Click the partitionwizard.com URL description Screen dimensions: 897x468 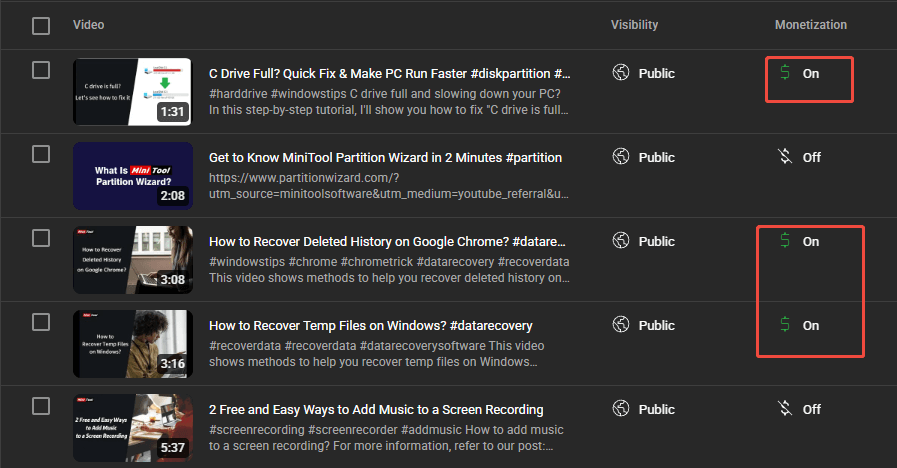(x=389, y=186)
